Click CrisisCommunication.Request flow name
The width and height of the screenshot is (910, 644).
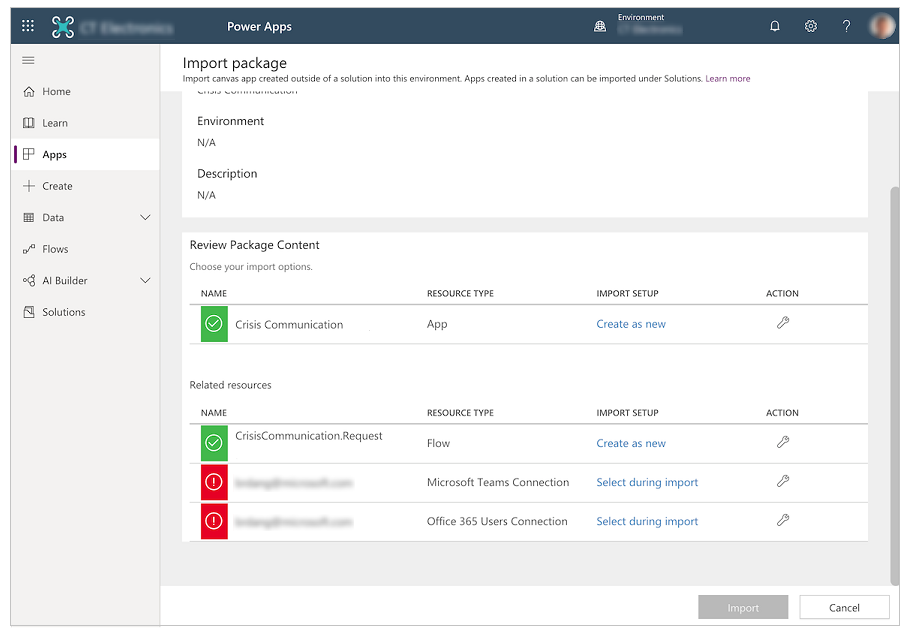(x=309, y=436)
